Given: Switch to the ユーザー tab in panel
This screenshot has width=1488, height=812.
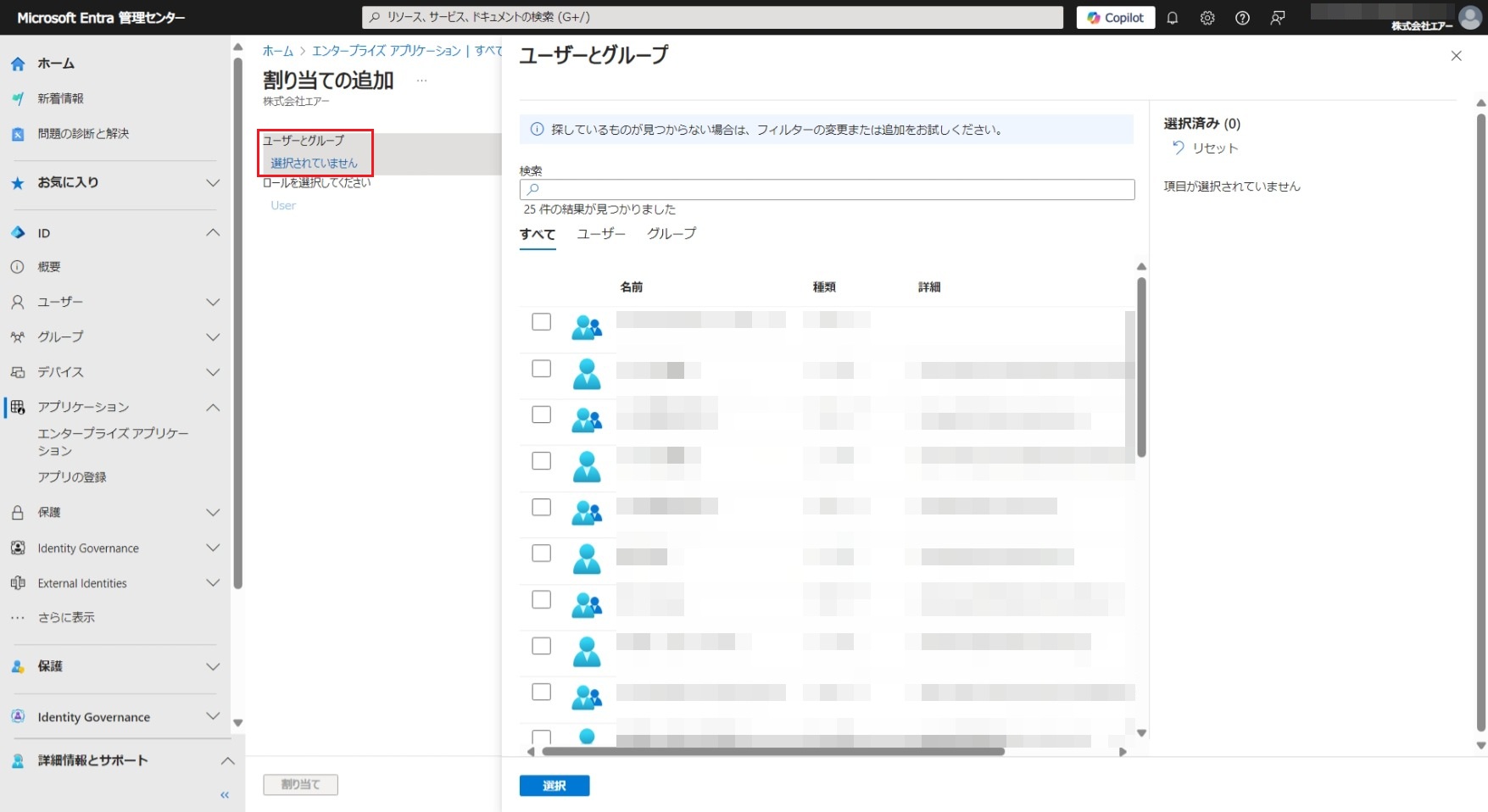Looking at the screenshot, I should [x=601, y=233].
